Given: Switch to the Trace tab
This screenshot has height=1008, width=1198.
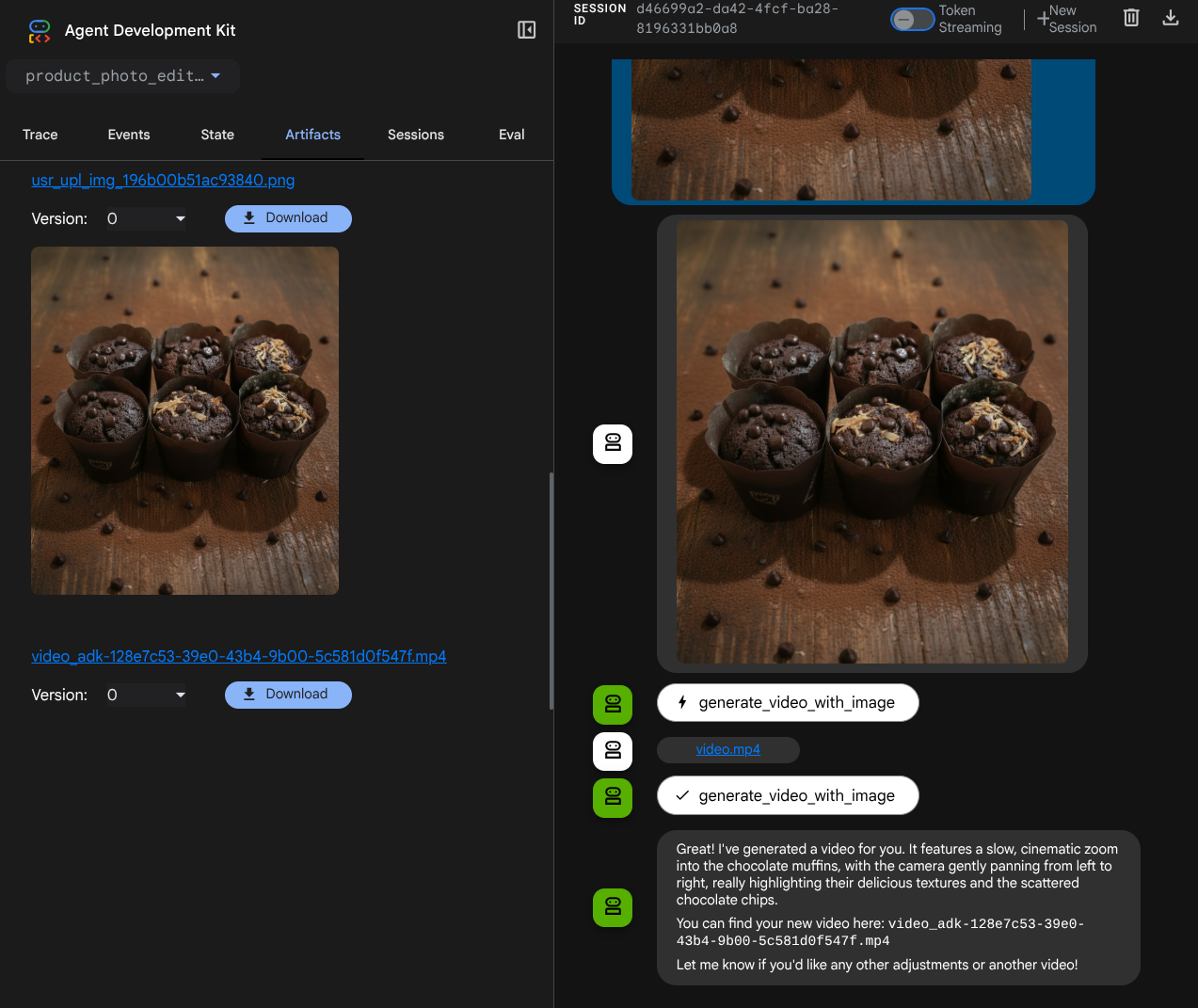Looking at the screenshot, I should tap(40, 135).
